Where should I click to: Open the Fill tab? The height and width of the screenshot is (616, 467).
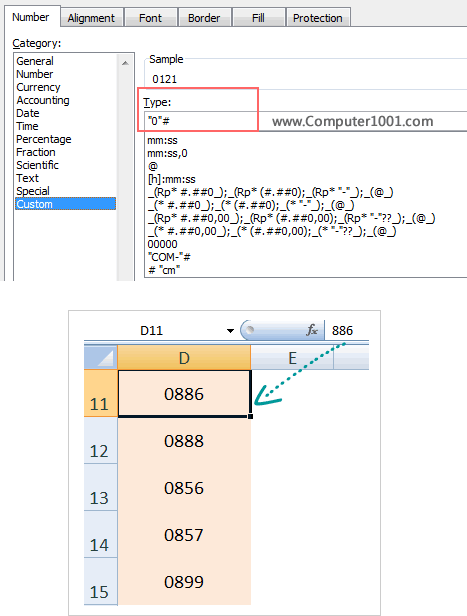coord(258,18)
